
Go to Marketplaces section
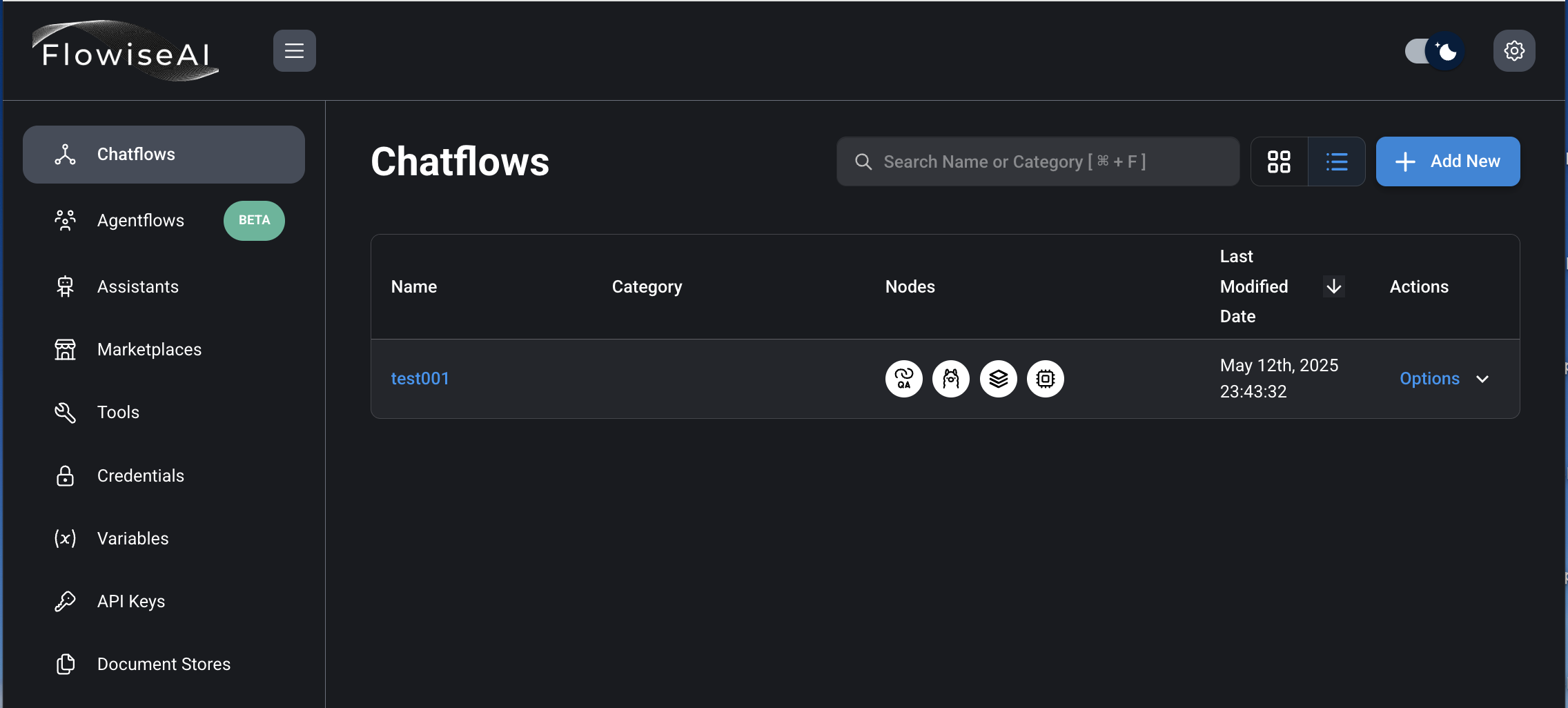point(149,350)
